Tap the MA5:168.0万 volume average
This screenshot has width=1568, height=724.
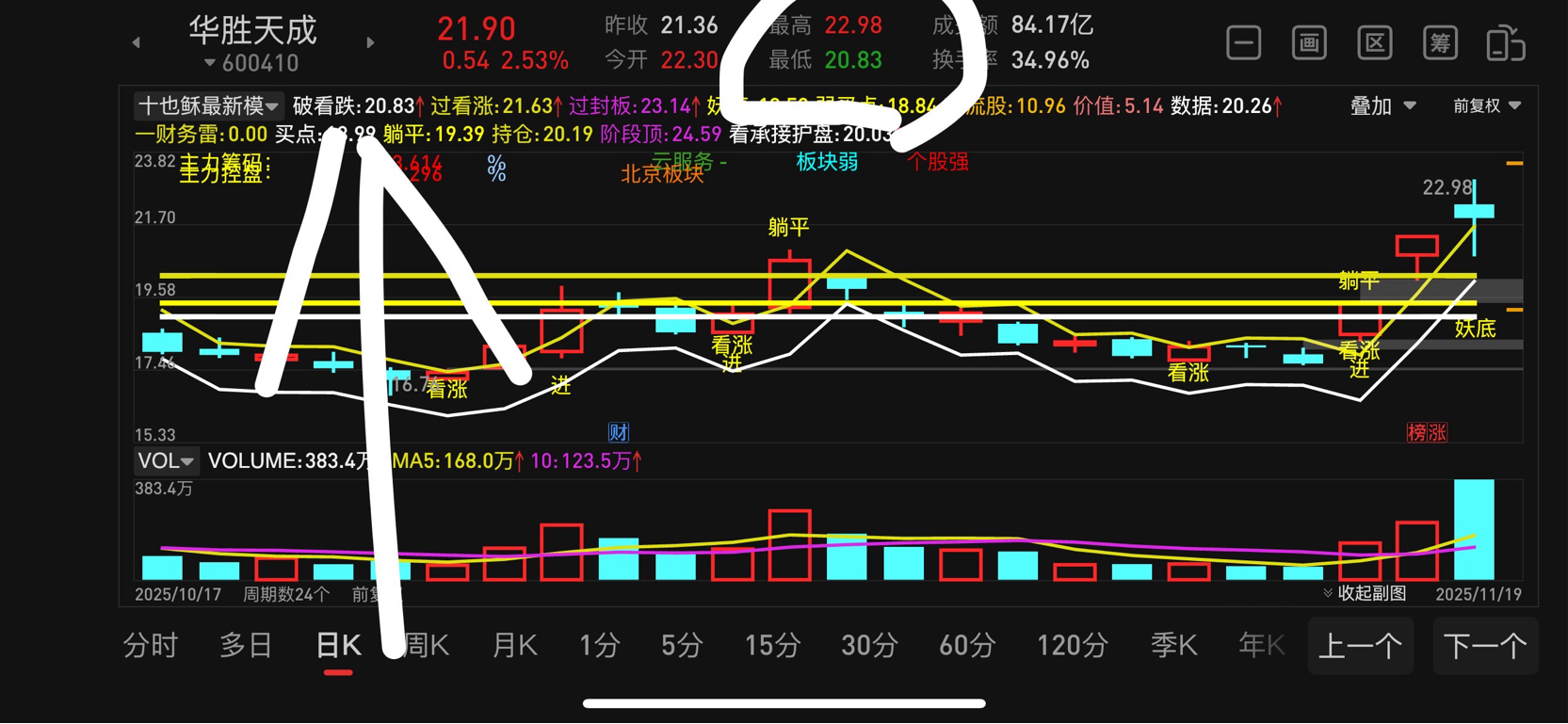[459, 460]
